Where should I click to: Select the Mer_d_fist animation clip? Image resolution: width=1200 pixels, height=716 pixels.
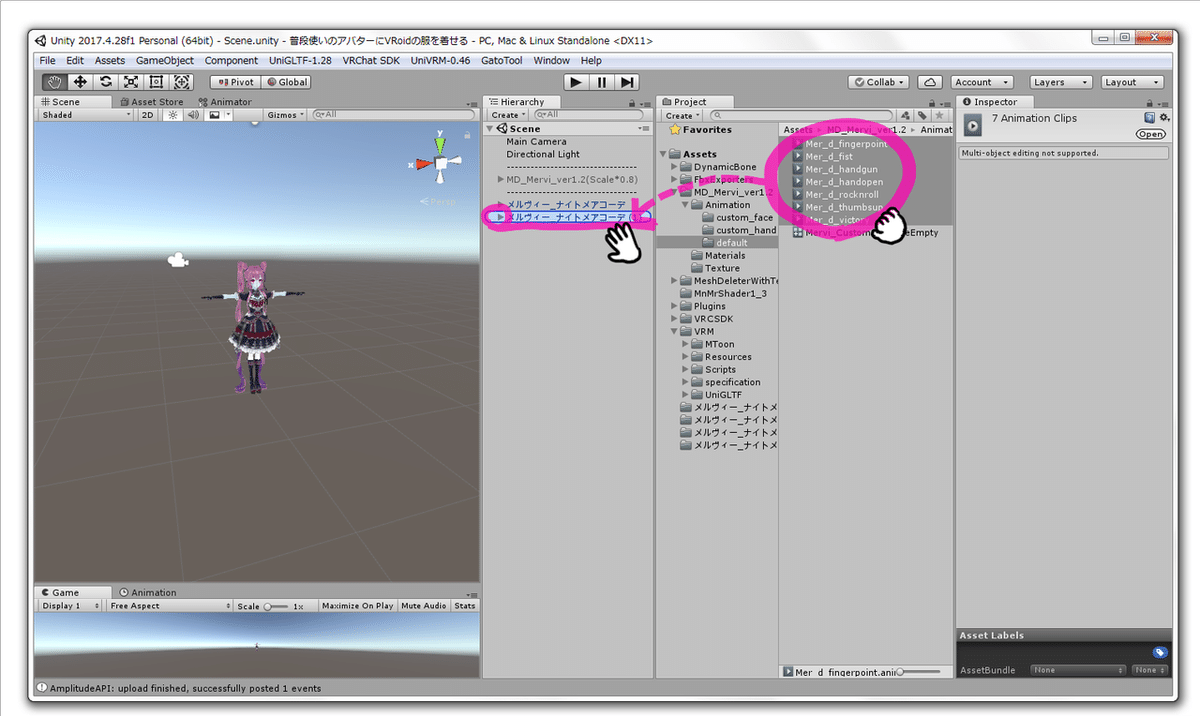coord(829,156)
